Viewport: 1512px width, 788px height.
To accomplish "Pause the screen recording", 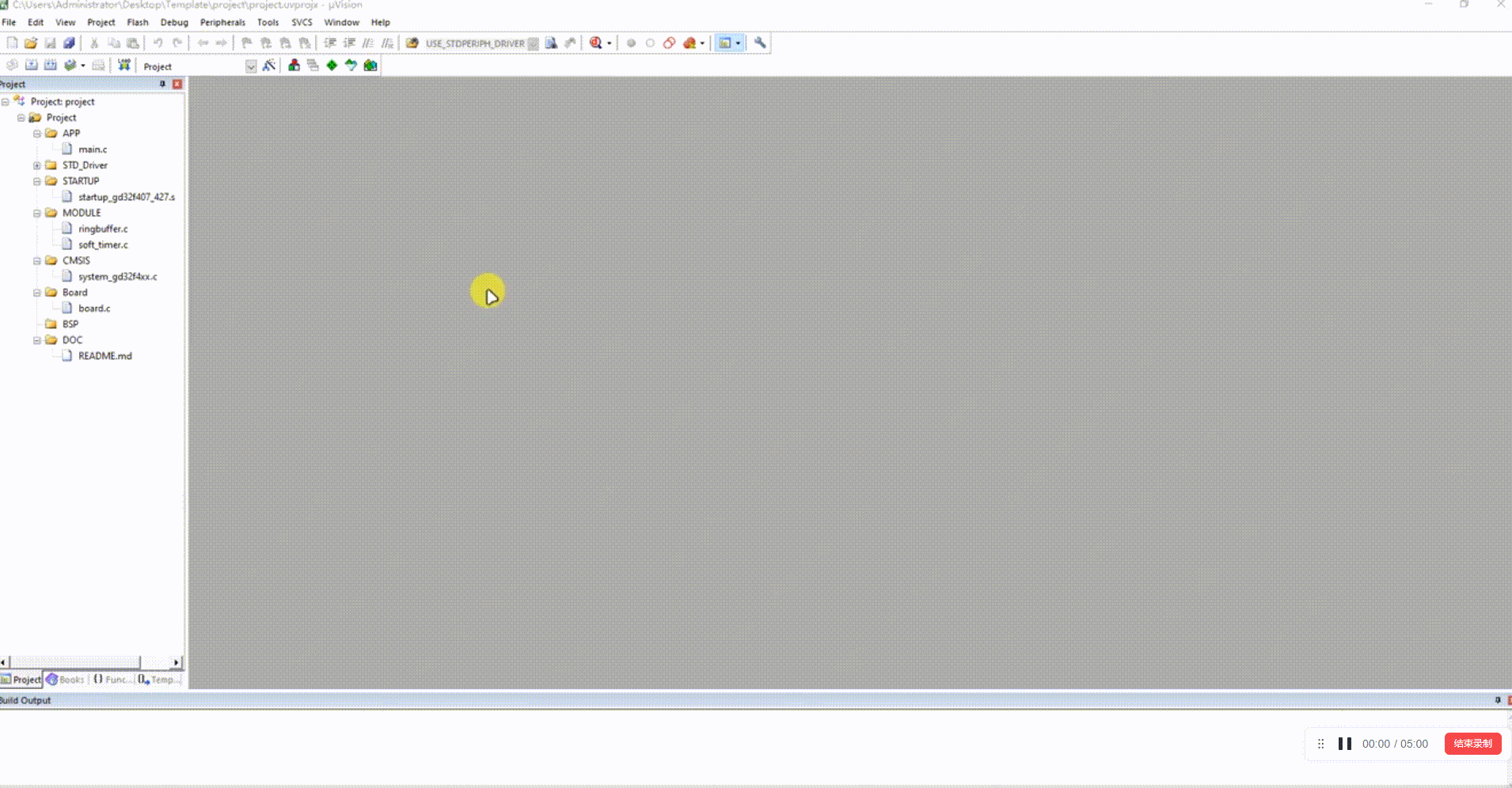I will point(1344,744).
